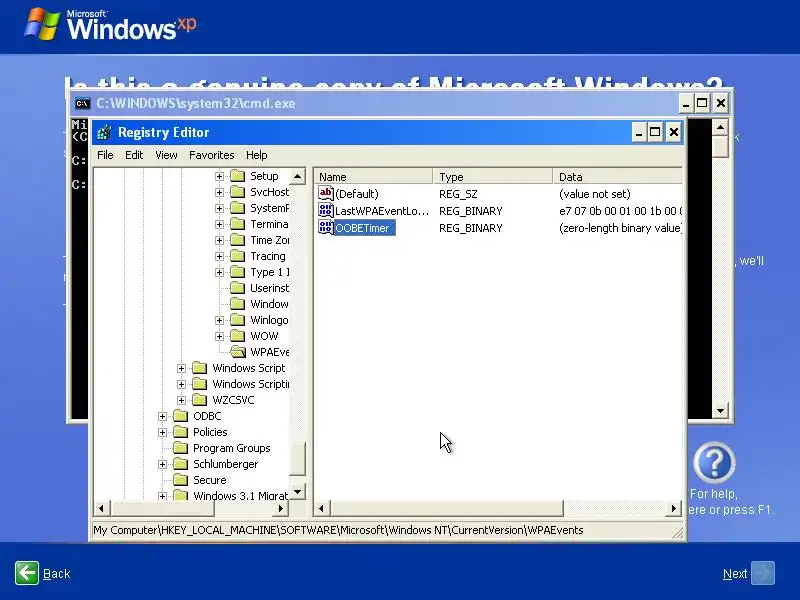Click the Back link text
This screenshot has height=600, width=800.
coord(57,574)
